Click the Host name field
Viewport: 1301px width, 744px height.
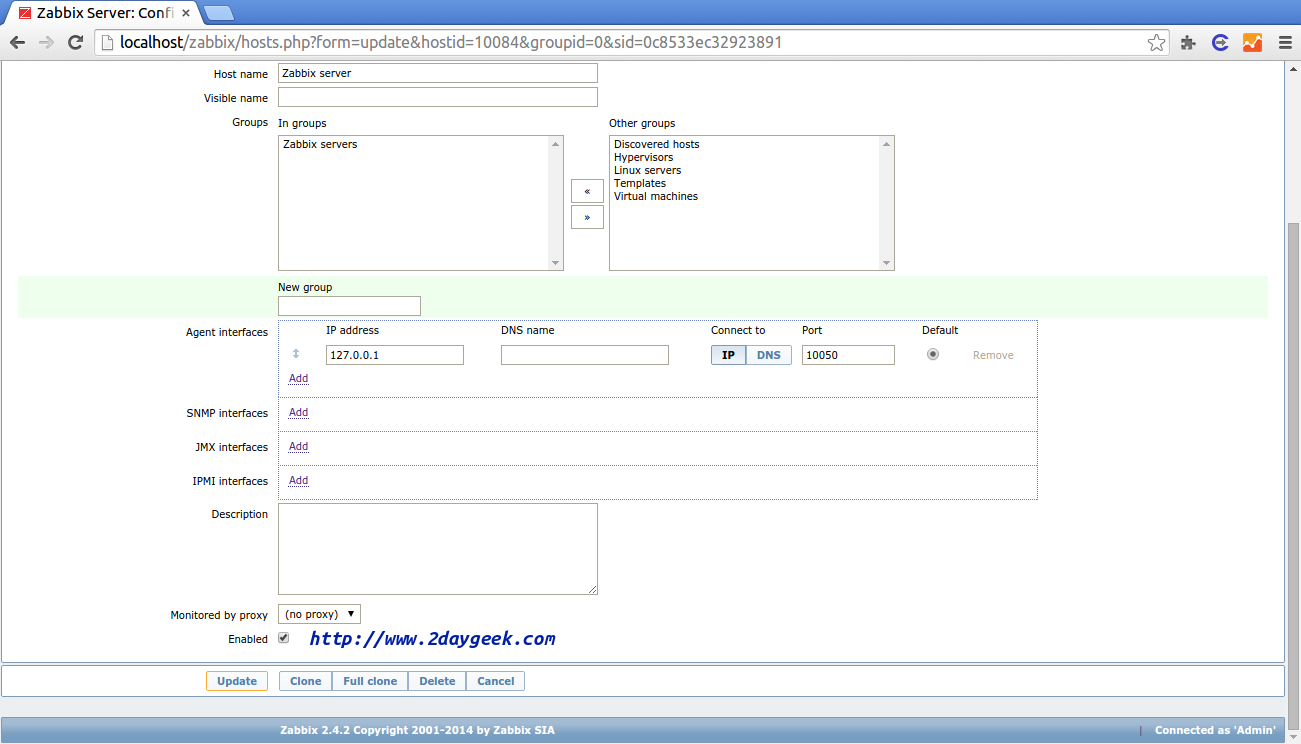(438, 73)
